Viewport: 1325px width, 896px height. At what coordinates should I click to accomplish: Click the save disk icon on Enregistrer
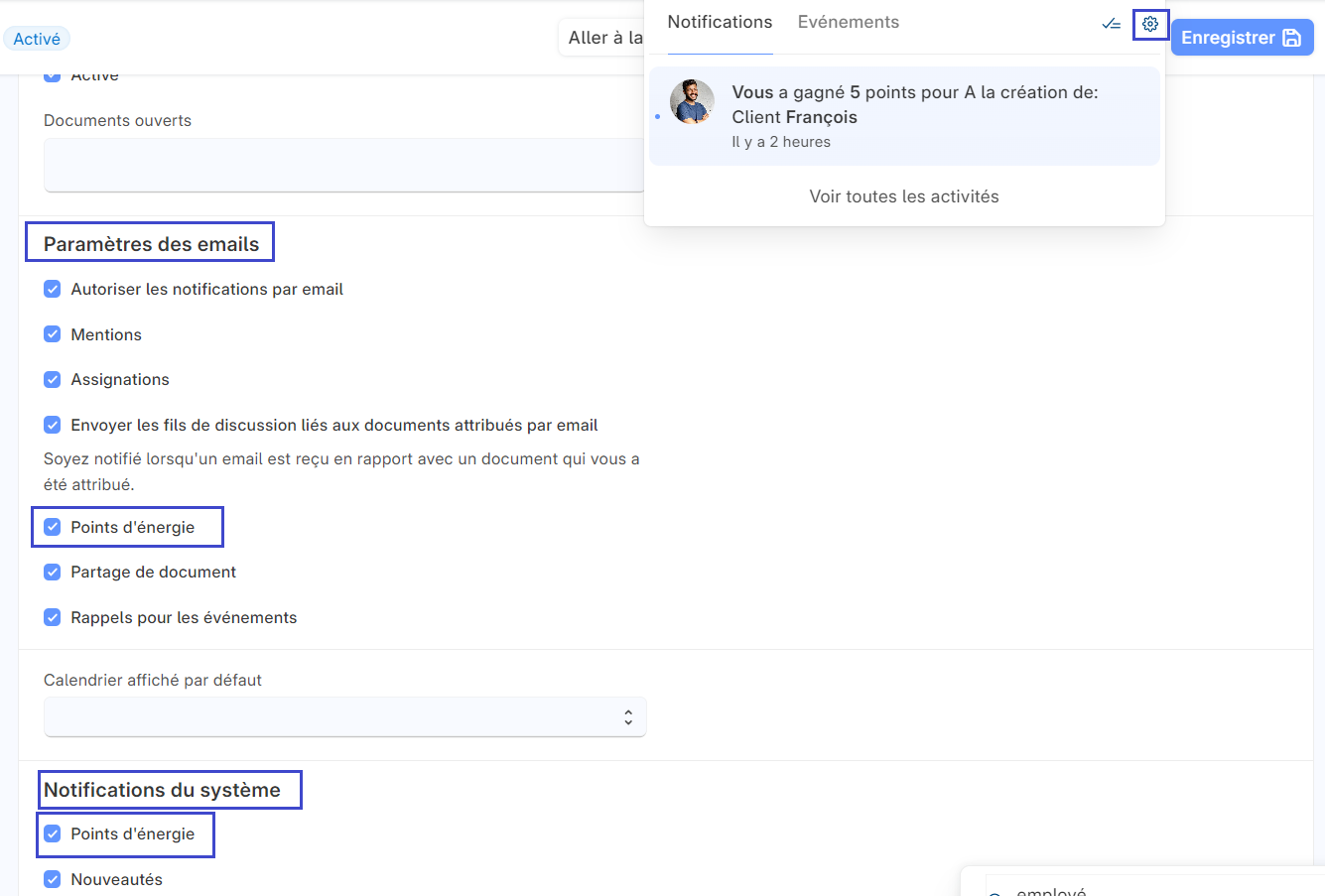1291,37
